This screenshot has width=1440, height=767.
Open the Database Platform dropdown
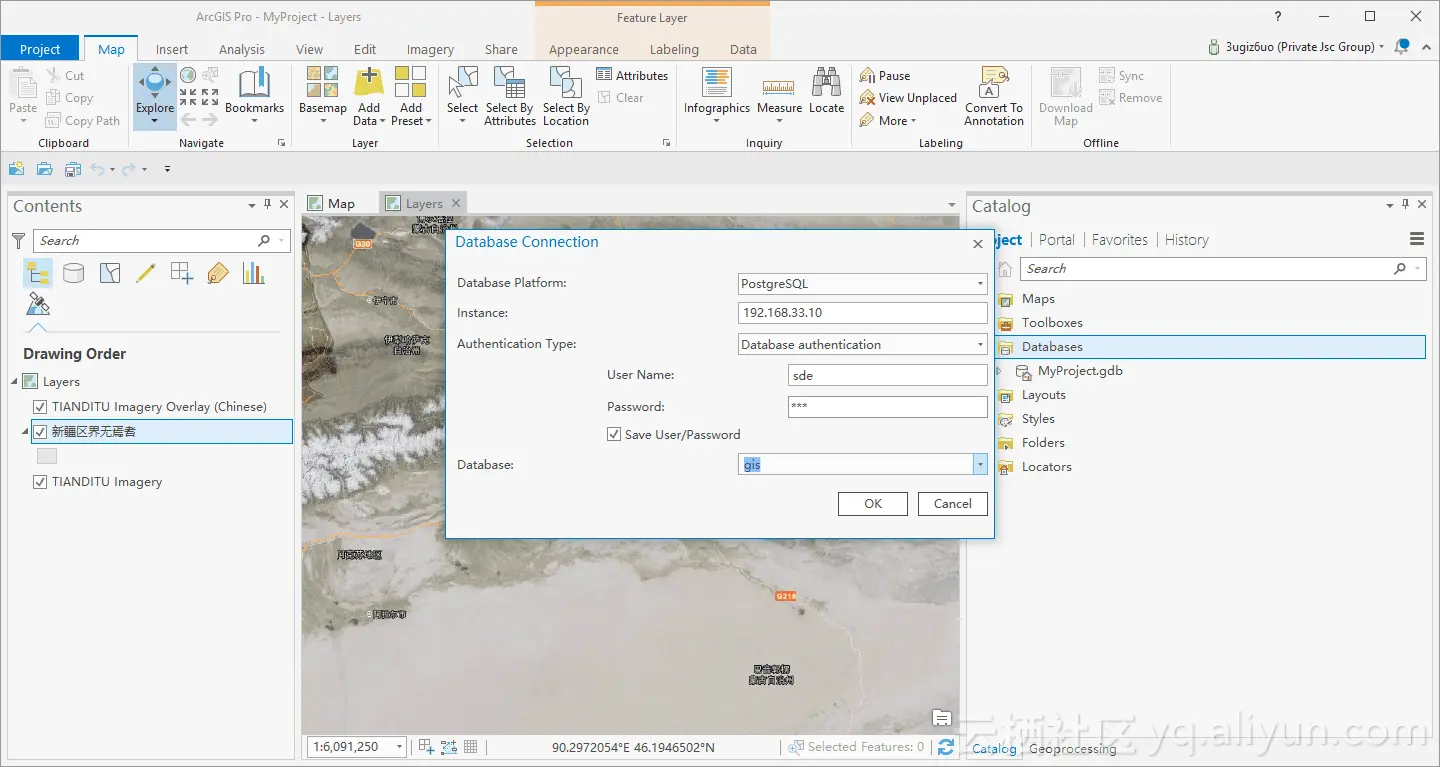click(x=979, y=283)
